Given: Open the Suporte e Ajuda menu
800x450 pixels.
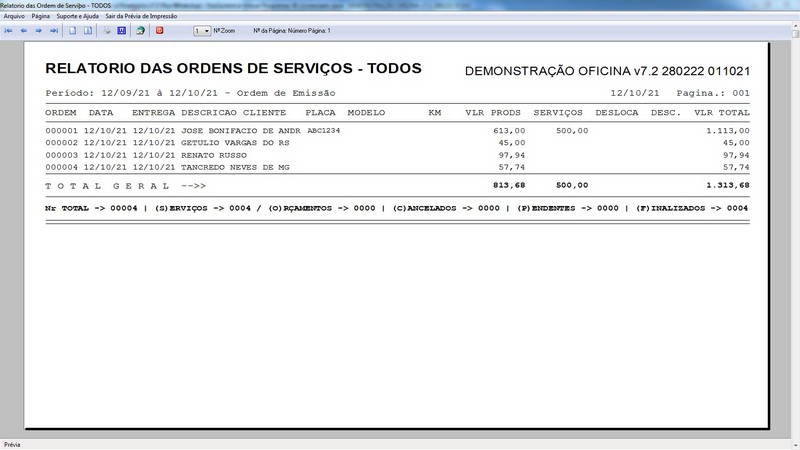Looking at the screenshot, I should (x=78, y=16).
